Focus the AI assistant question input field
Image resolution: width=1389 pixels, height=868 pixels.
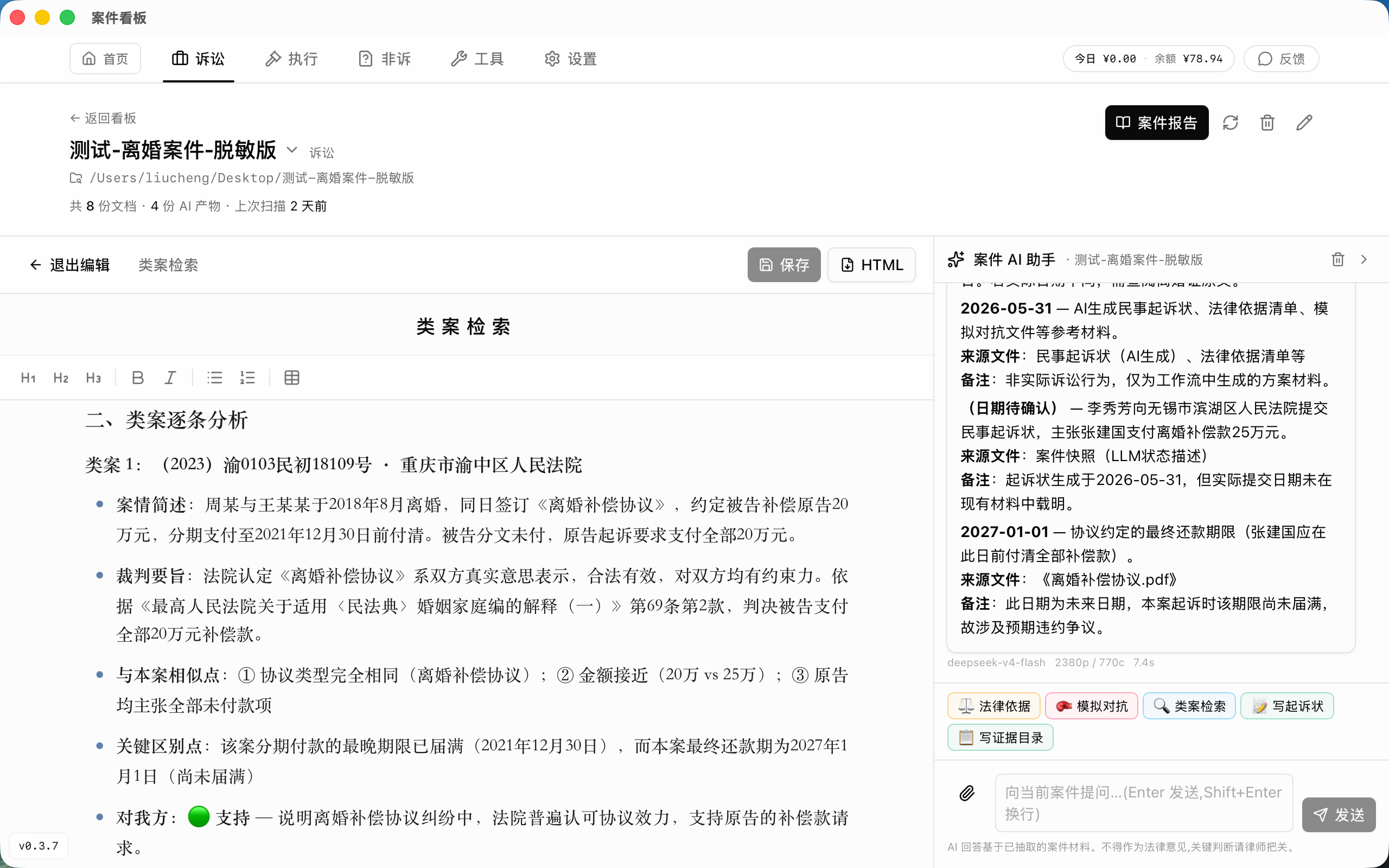coord(1143,802)
